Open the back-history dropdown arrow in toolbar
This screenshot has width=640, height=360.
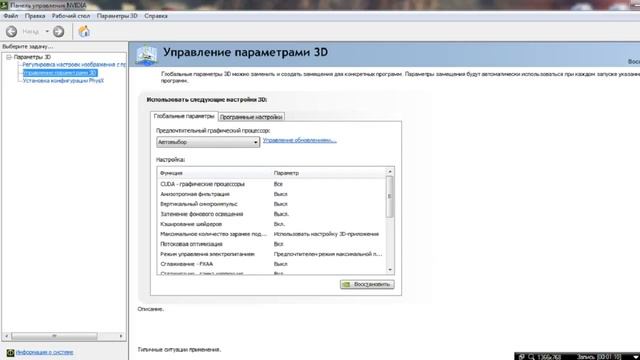(47, 31)
